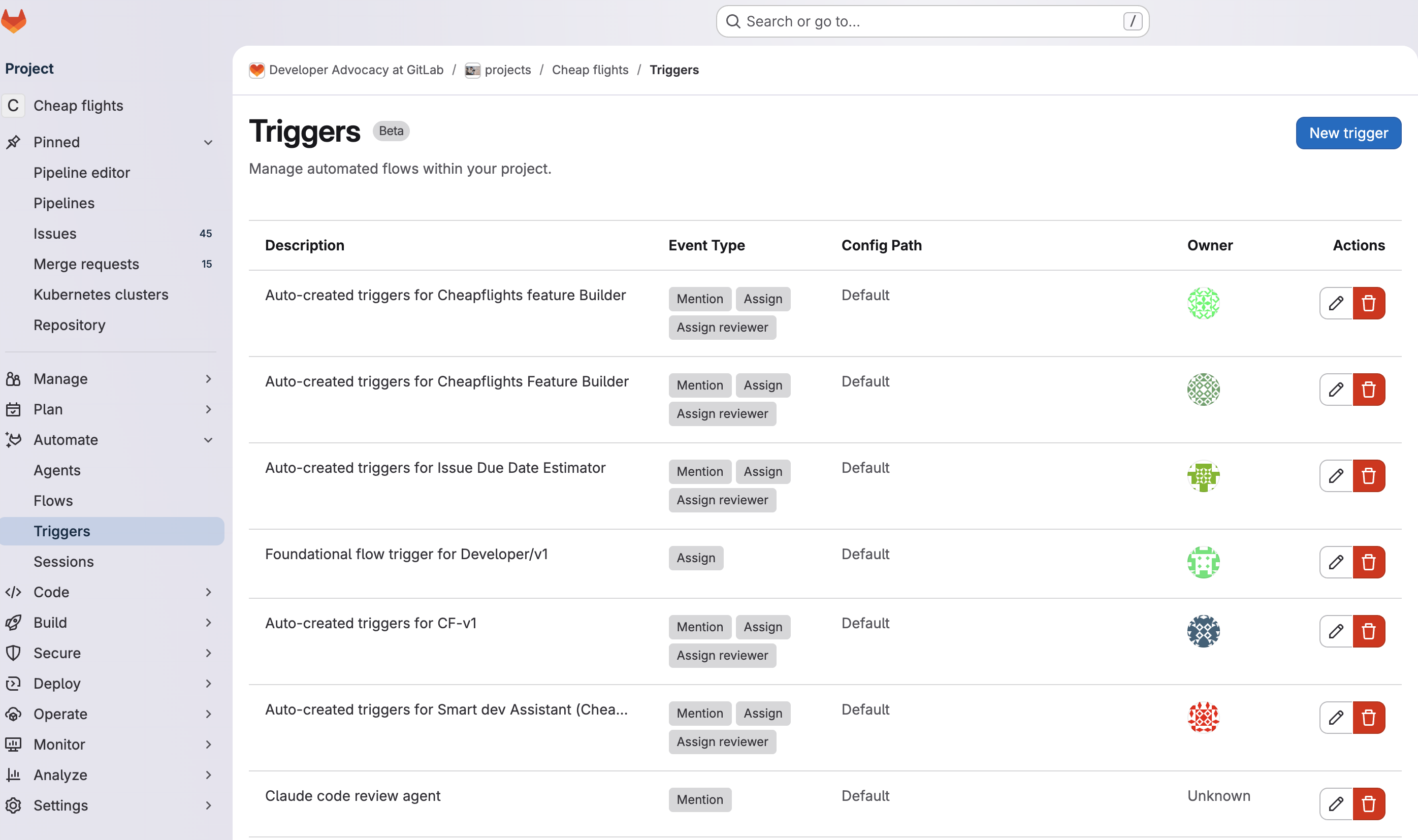Open Merge requests from the sidebar
The image size is (1418, 840).
point(86,264)
